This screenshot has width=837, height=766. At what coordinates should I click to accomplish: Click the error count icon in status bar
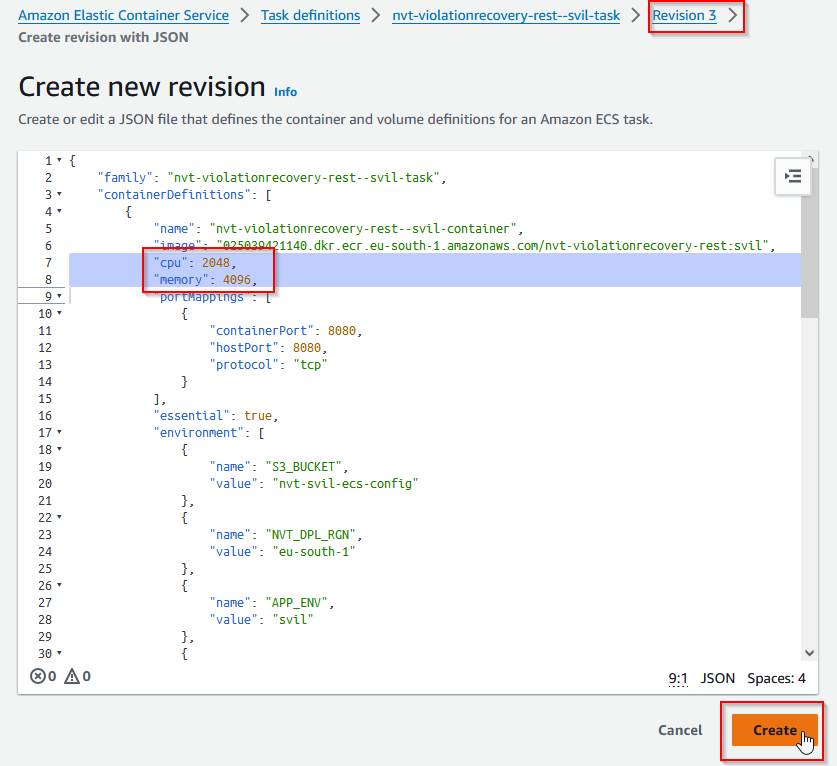pyautogui.click(x=38, y=677)
